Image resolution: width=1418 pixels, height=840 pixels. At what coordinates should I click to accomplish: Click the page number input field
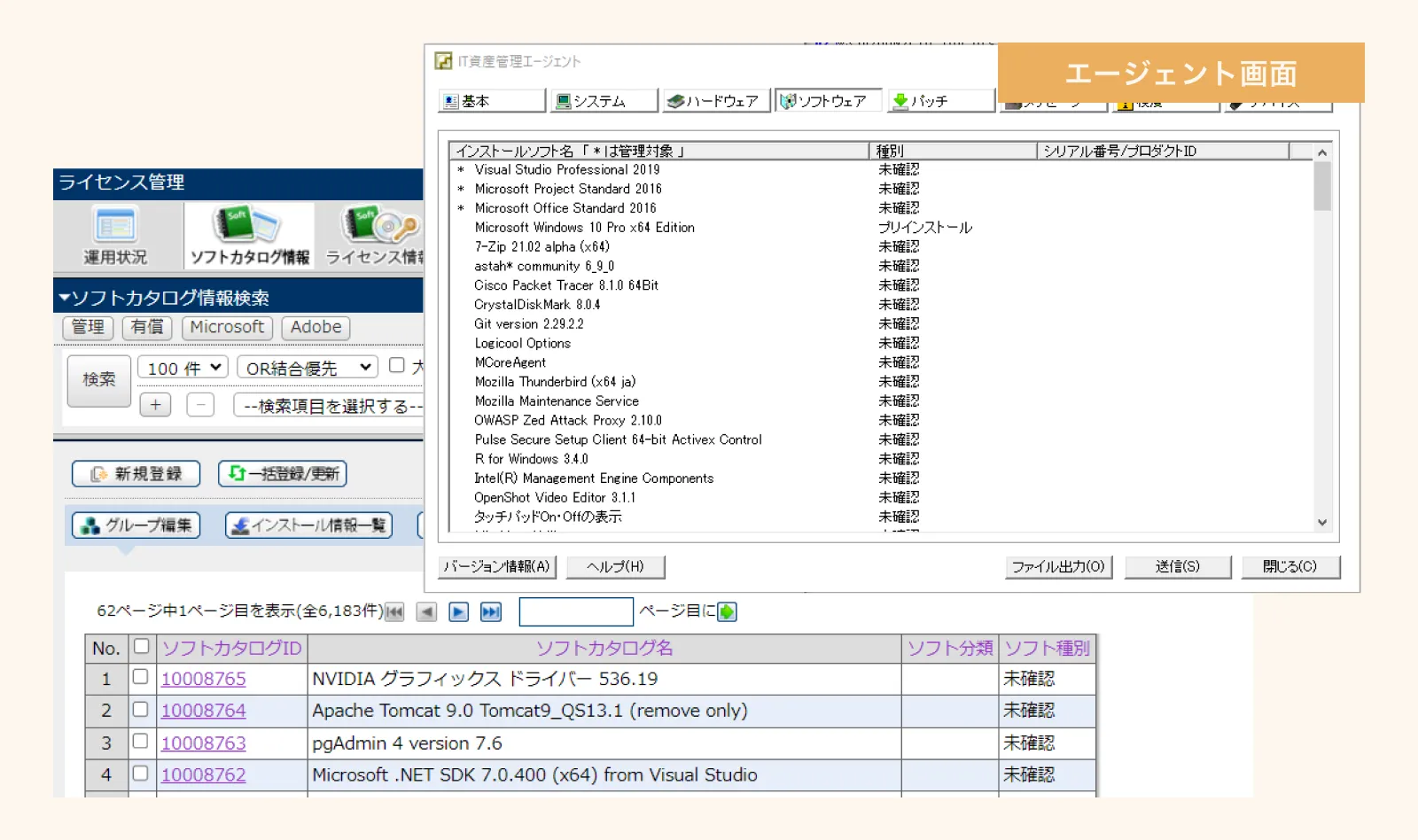point(576,611)
